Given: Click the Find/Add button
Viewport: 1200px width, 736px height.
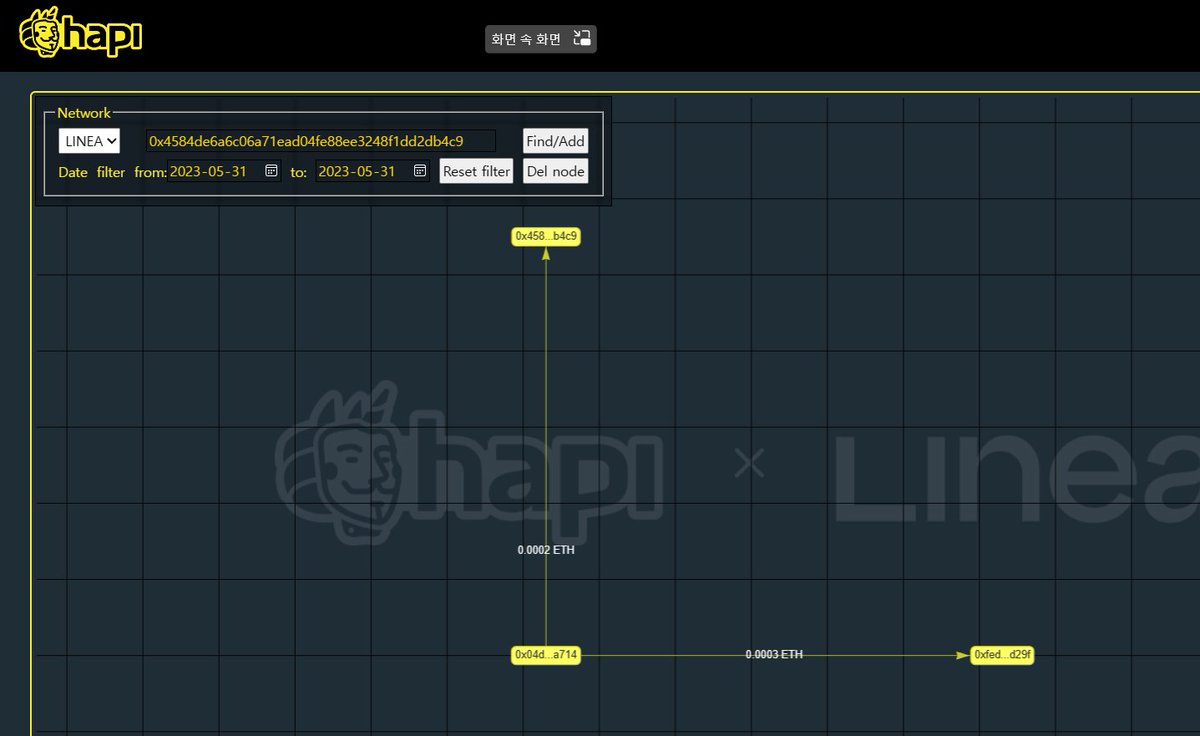Looking at the screenshot, I should pos(556,141).
